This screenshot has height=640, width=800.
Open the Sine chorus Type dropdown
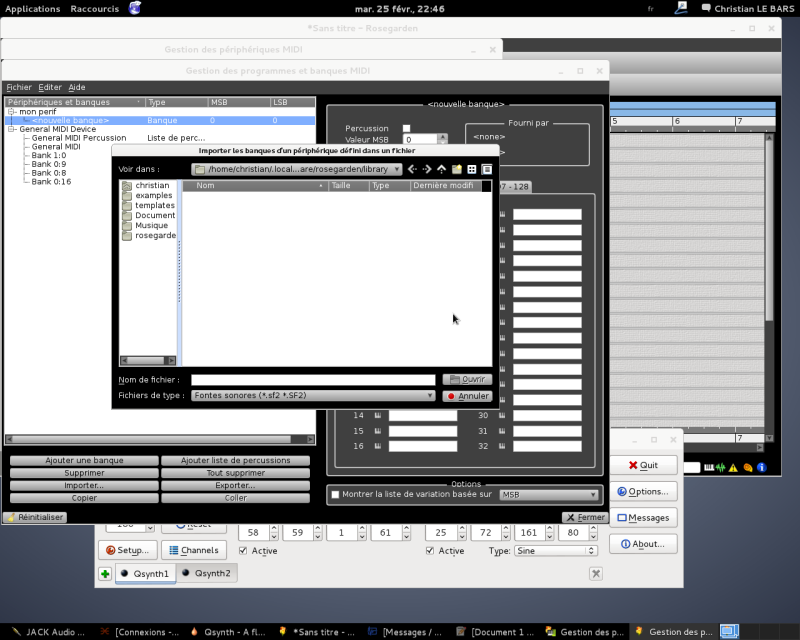555,551
